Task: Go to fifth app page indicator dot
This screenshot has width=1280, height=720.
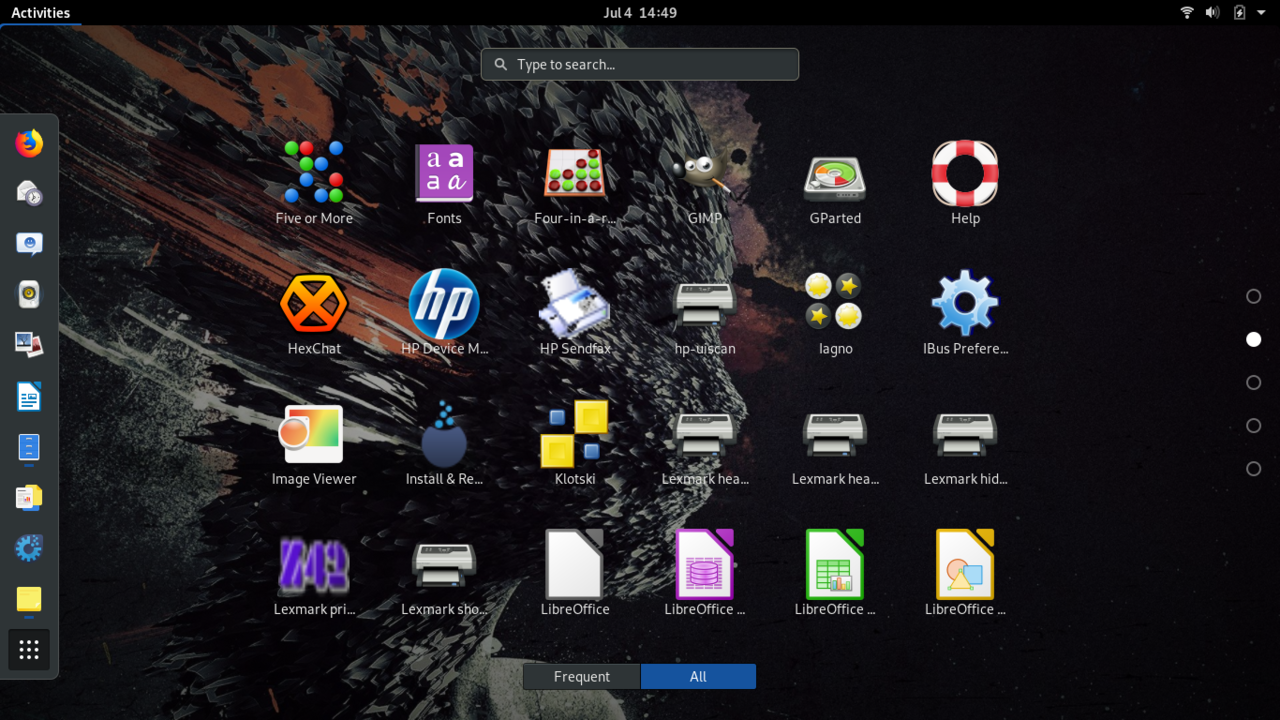Action: point(1254,469)
